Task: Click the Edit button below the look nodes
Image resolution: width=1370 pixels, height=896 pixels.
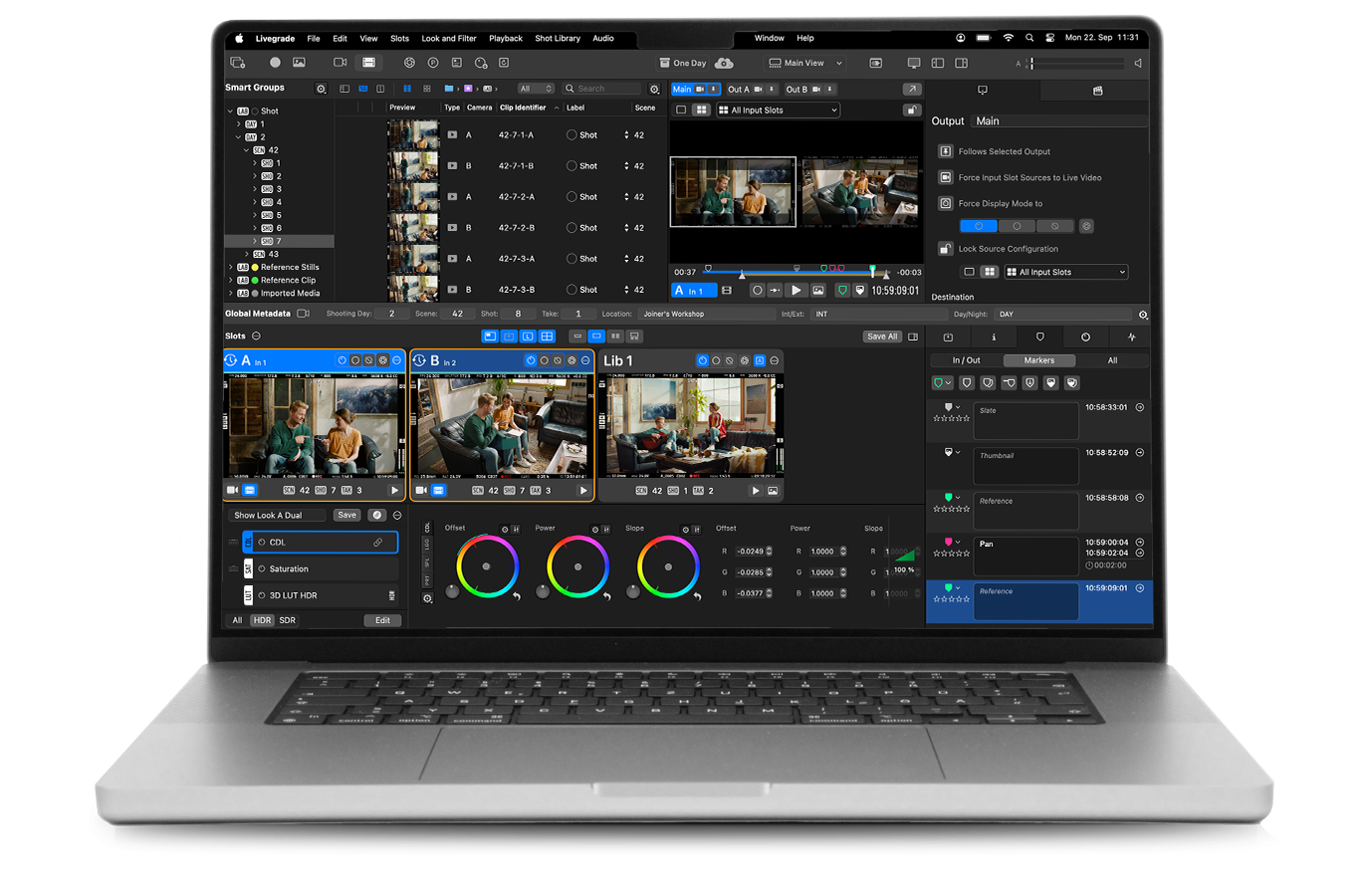Action: click(382, 620)
